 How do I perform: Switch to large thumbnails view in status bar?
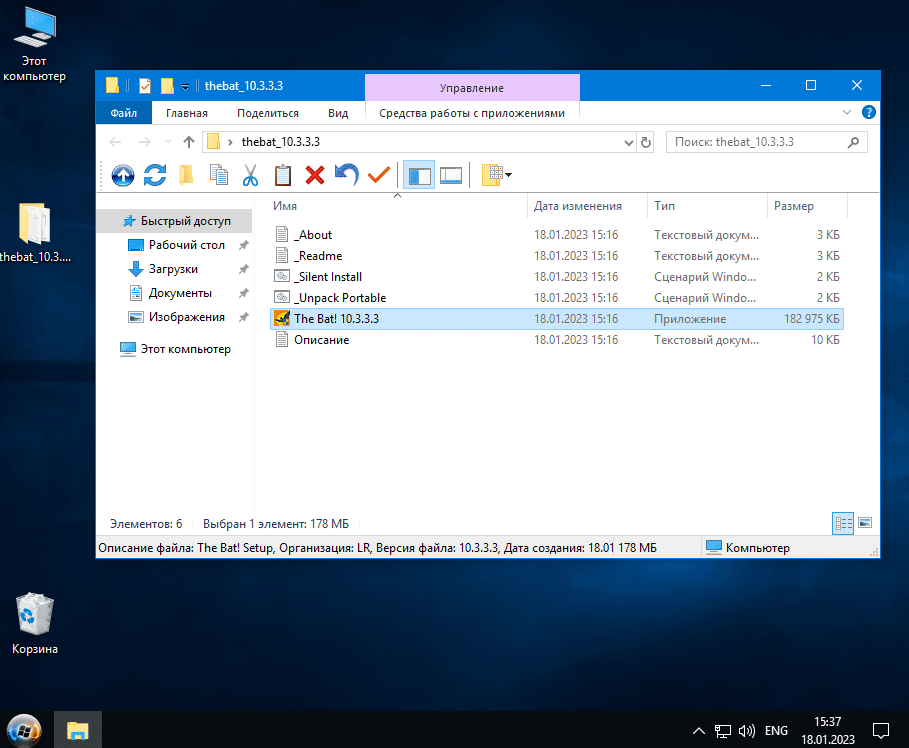[x=865, y=524]
